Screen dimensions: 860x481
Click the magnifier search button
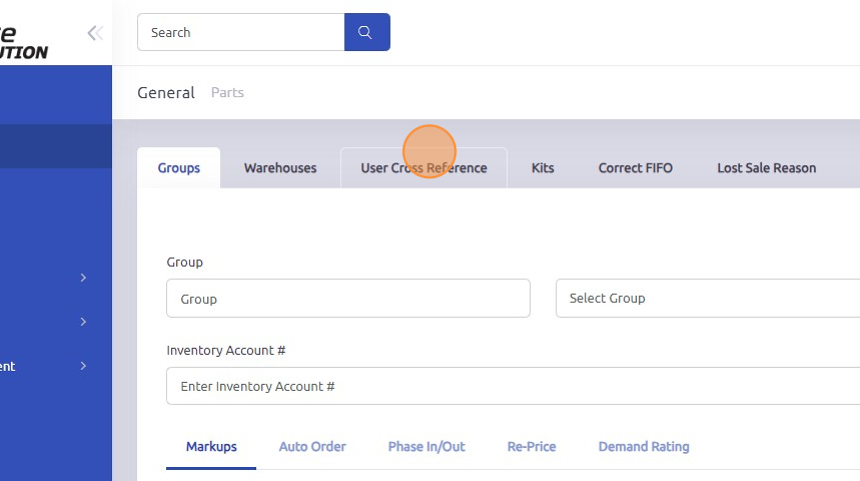(x=367, y=32)
